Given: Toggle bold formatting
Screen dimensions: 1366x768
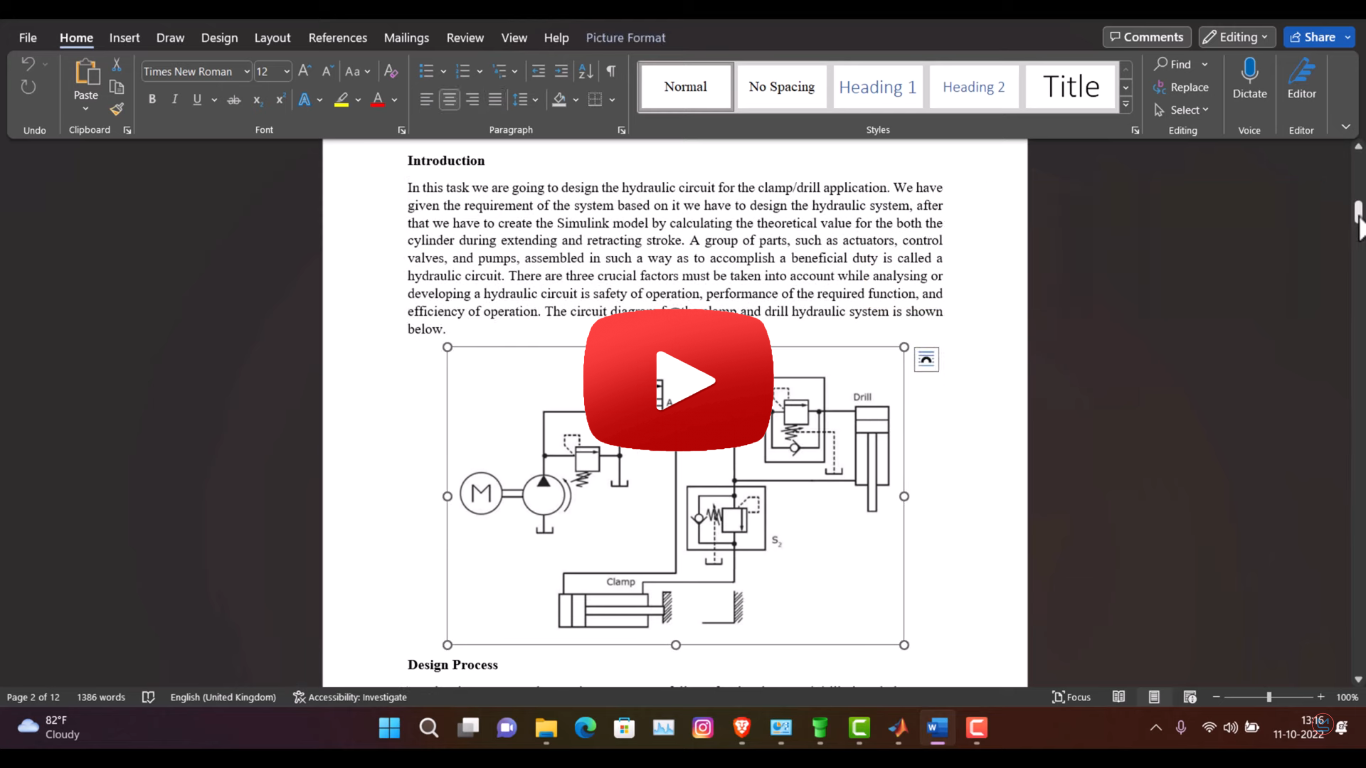Looking at the screenshot, I should (152, 99).
